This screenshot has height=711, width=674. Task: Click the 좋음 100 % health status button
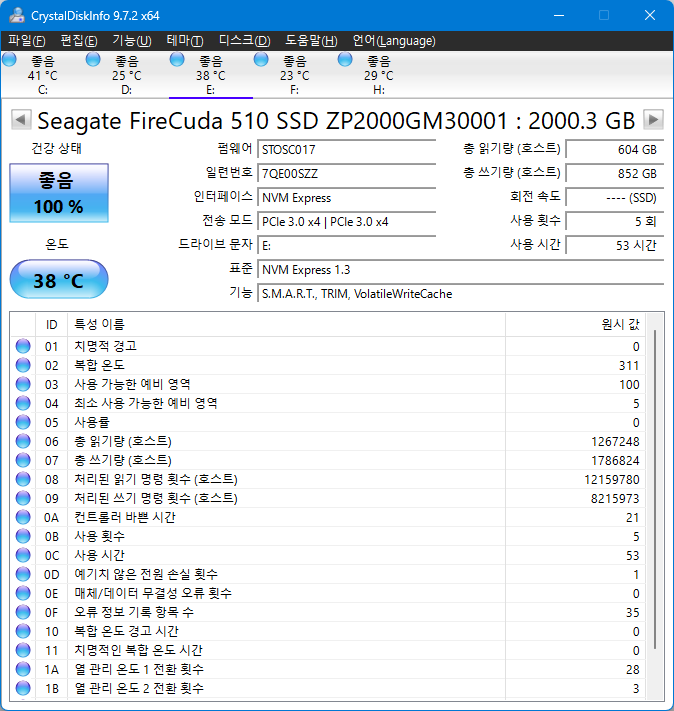(59, 193)
